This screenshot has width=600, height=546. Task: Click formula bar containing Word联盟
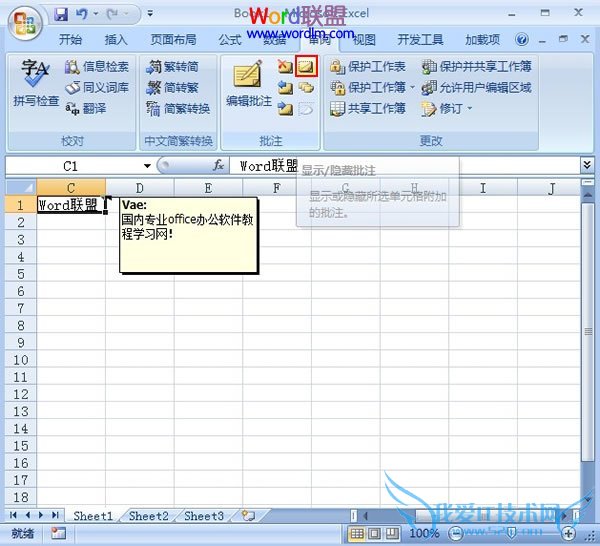click(404, 166)
